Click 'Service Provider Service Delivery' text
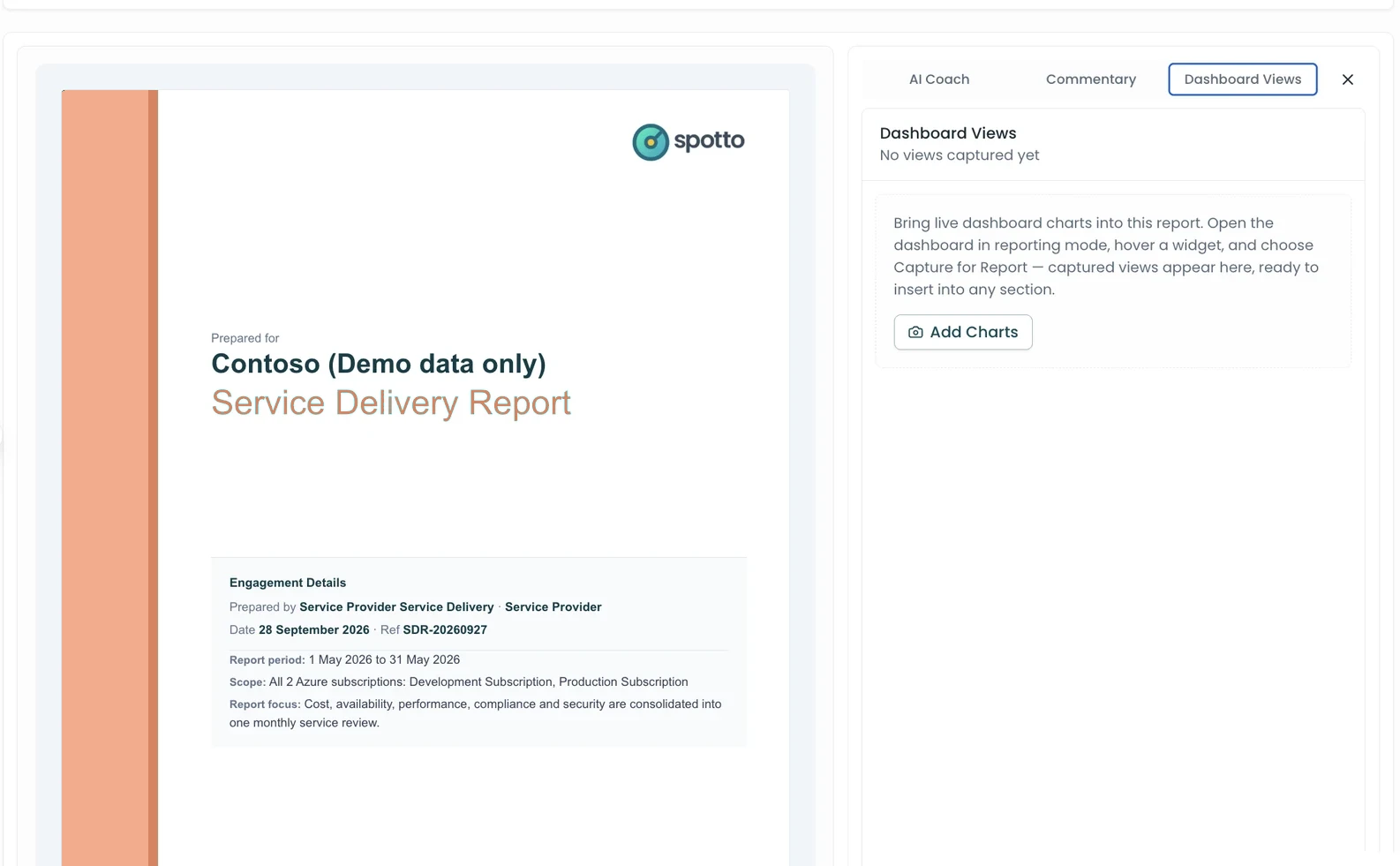1400x866 pixels. pos(396,607)
